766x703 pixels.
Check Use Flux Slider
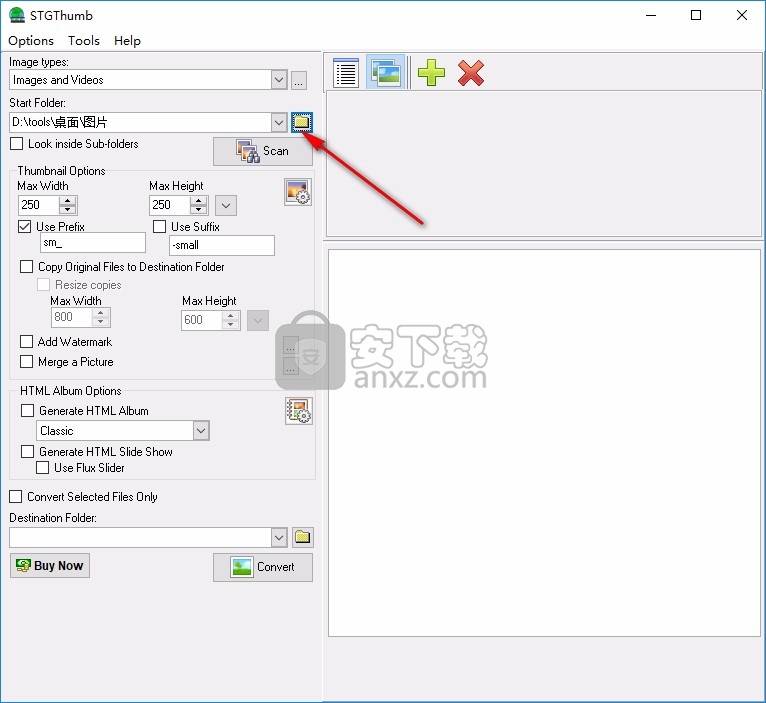(x=43, y=468)
